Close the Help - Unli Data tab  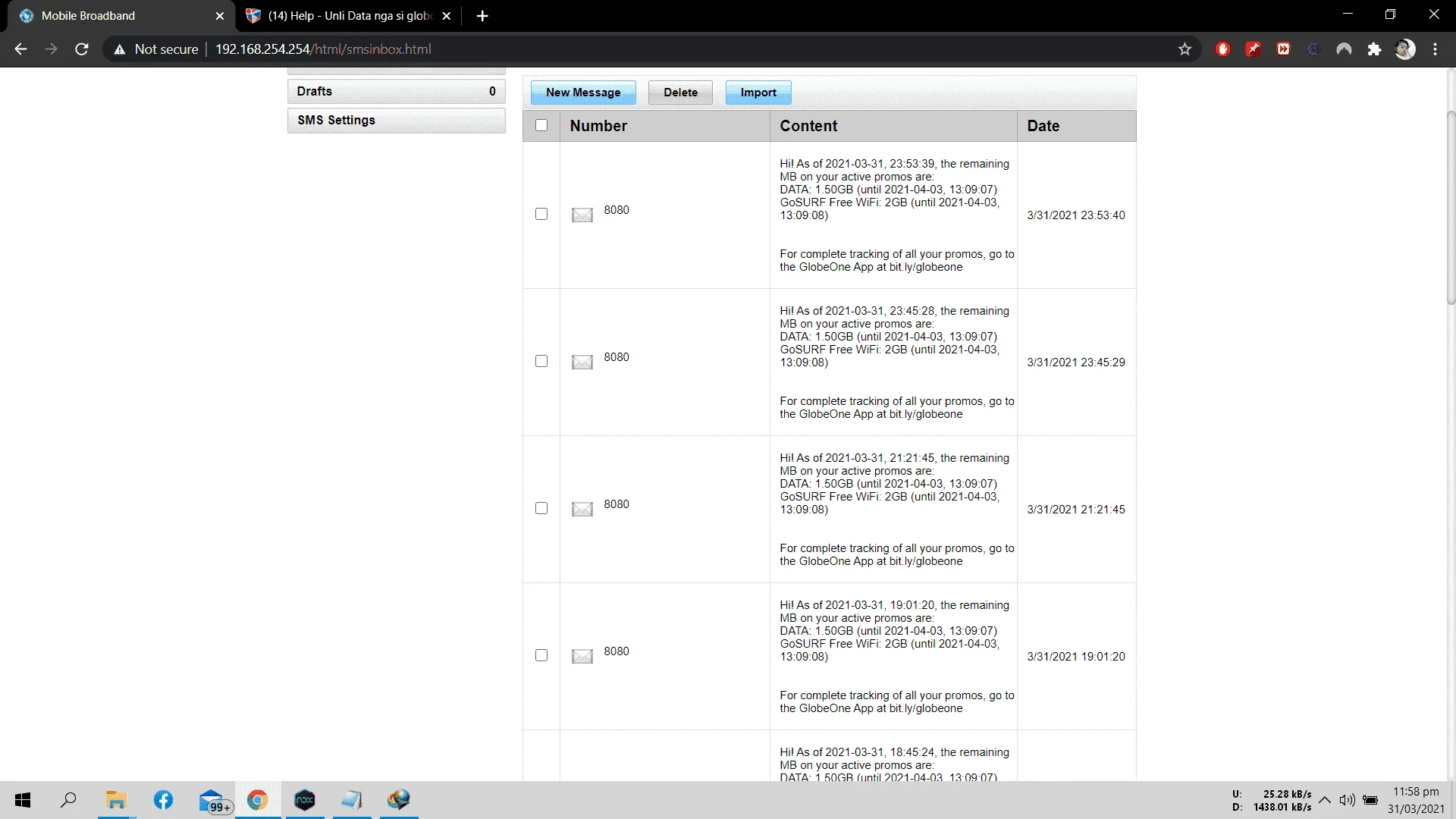click(447, 16)
